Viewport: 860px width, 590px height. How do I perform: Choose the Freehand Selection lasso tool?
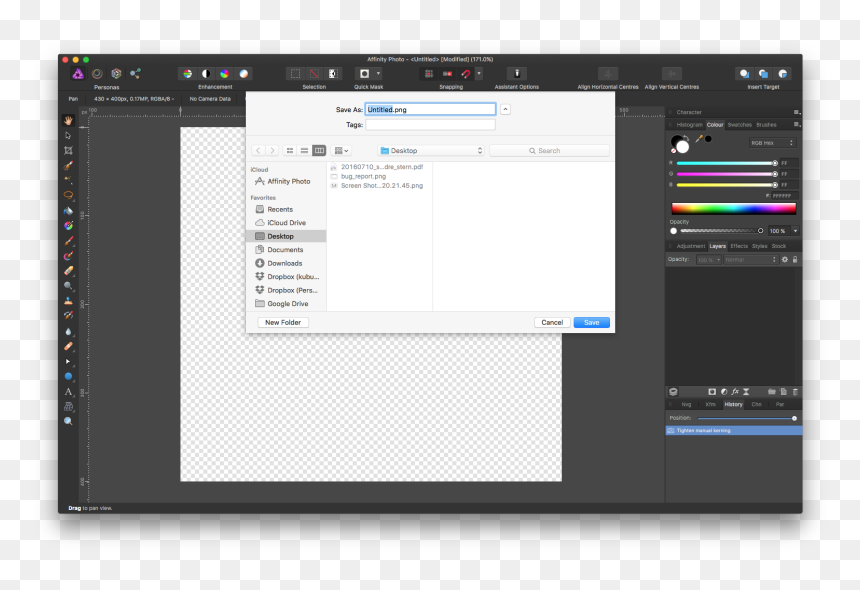pos(68,195)
